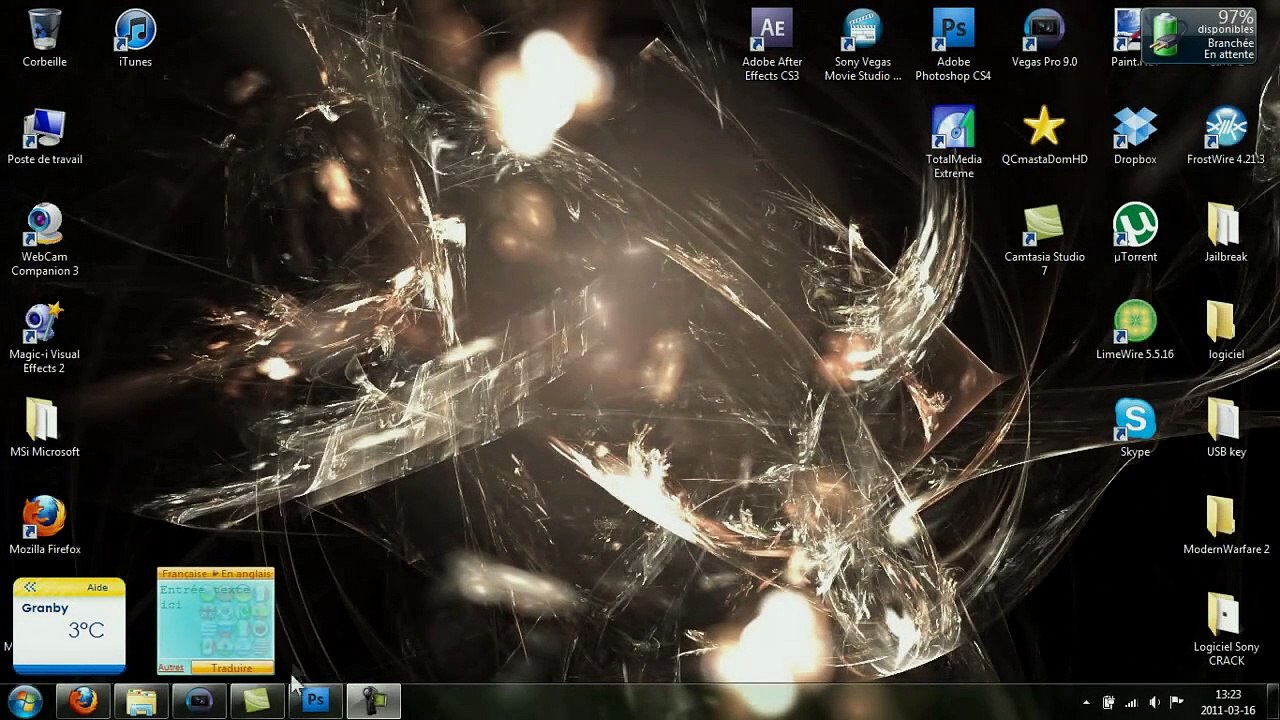Screen dimensions: 1280x720
Task: Click the Show desktop button
Action: coord(1273,702)
